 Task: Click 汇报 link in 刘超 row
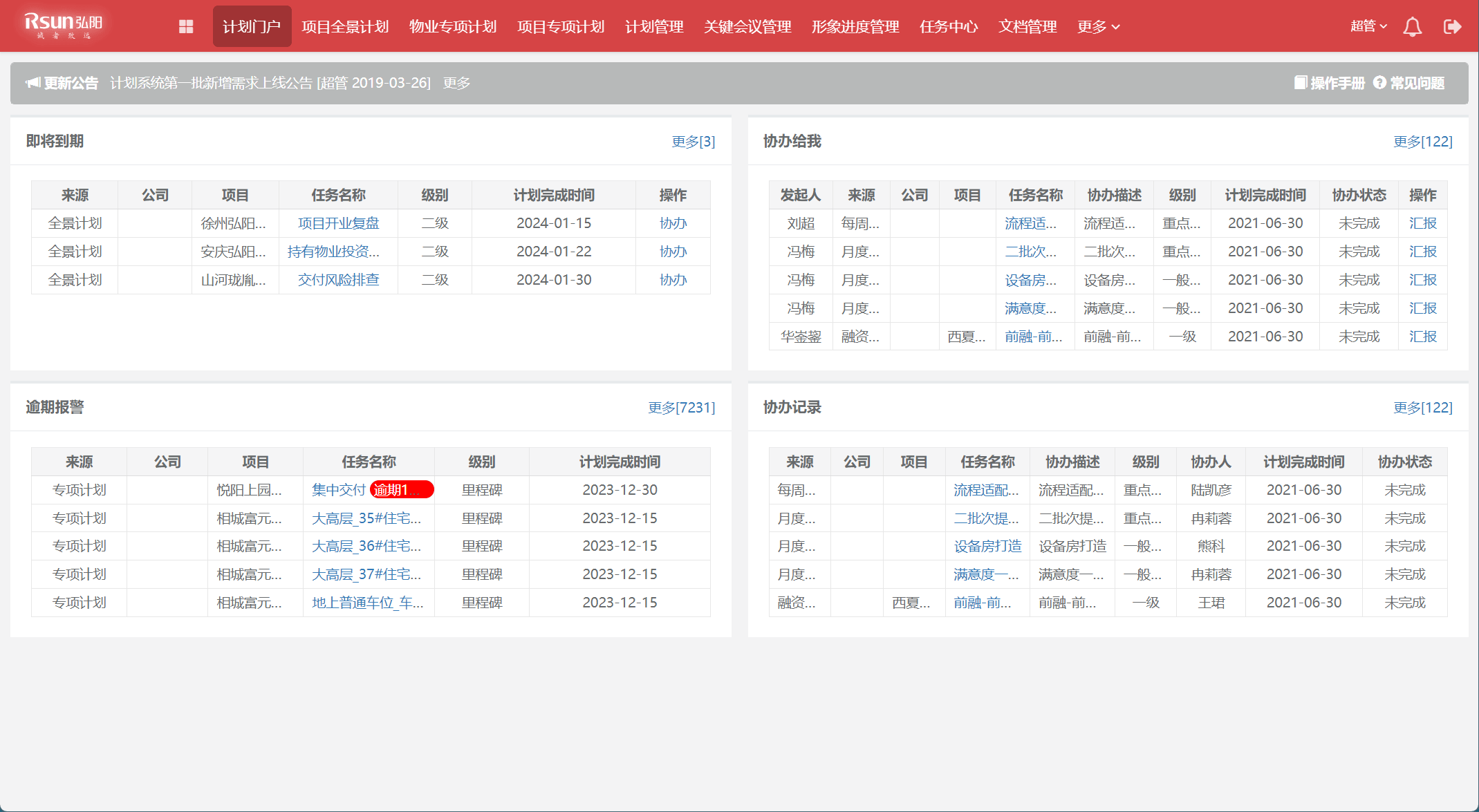coord(1423,223)
